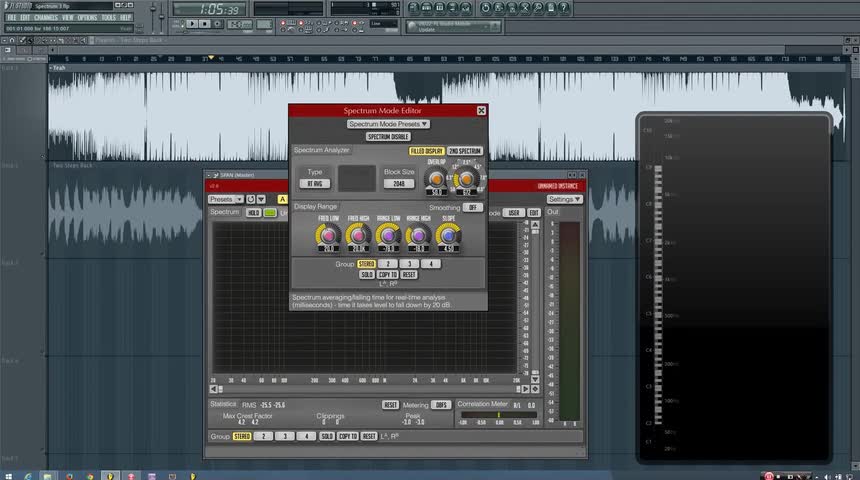This screenshot has height=480, width=860.
Task: Click SPAN vertical range down arrow
Action: 535,379
